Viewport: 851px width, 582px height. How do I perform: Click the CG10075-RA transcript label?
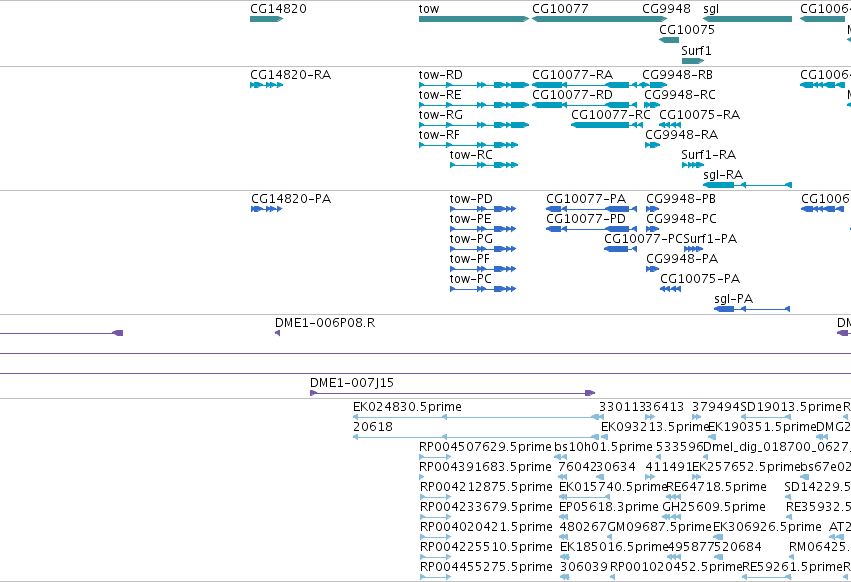pos(700,115)
